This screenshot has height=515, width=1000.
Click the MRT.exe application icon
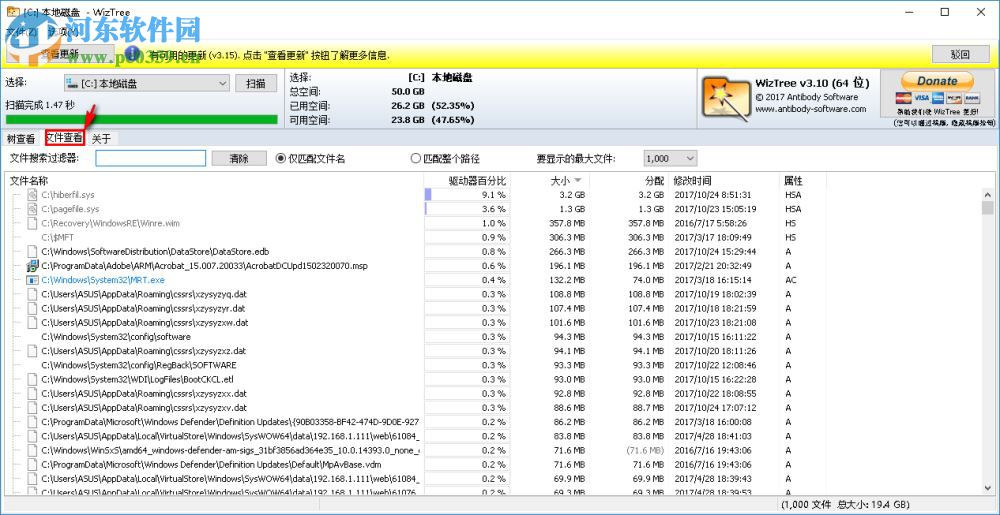32,280
